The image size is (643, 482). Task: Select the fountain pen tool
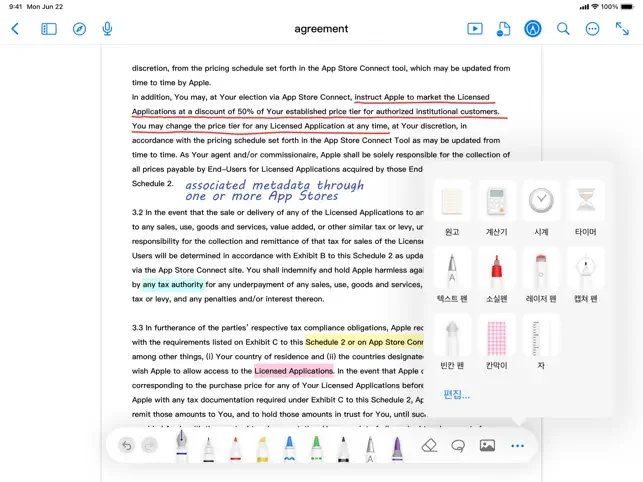coord(182,444)
